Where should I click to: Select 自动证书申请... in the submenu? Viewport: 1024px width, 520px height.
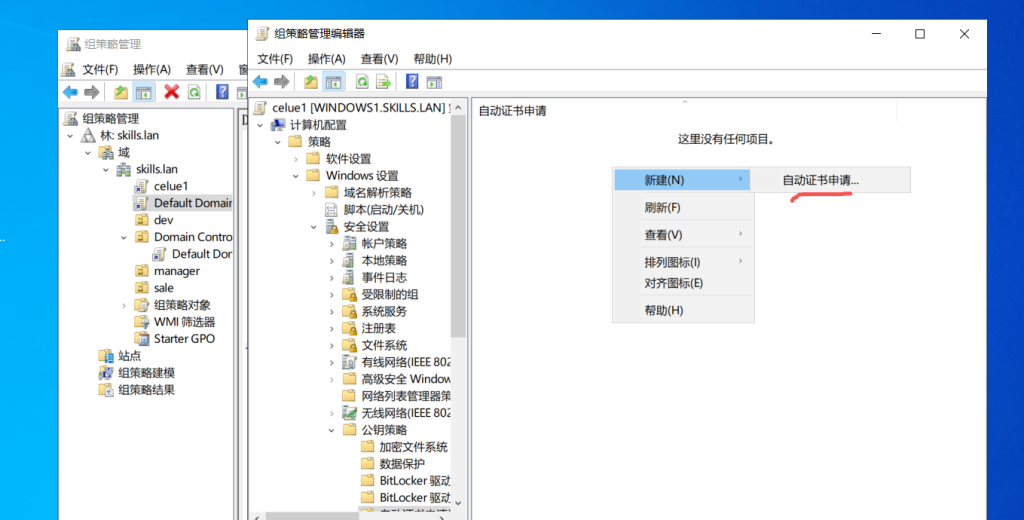820,180
